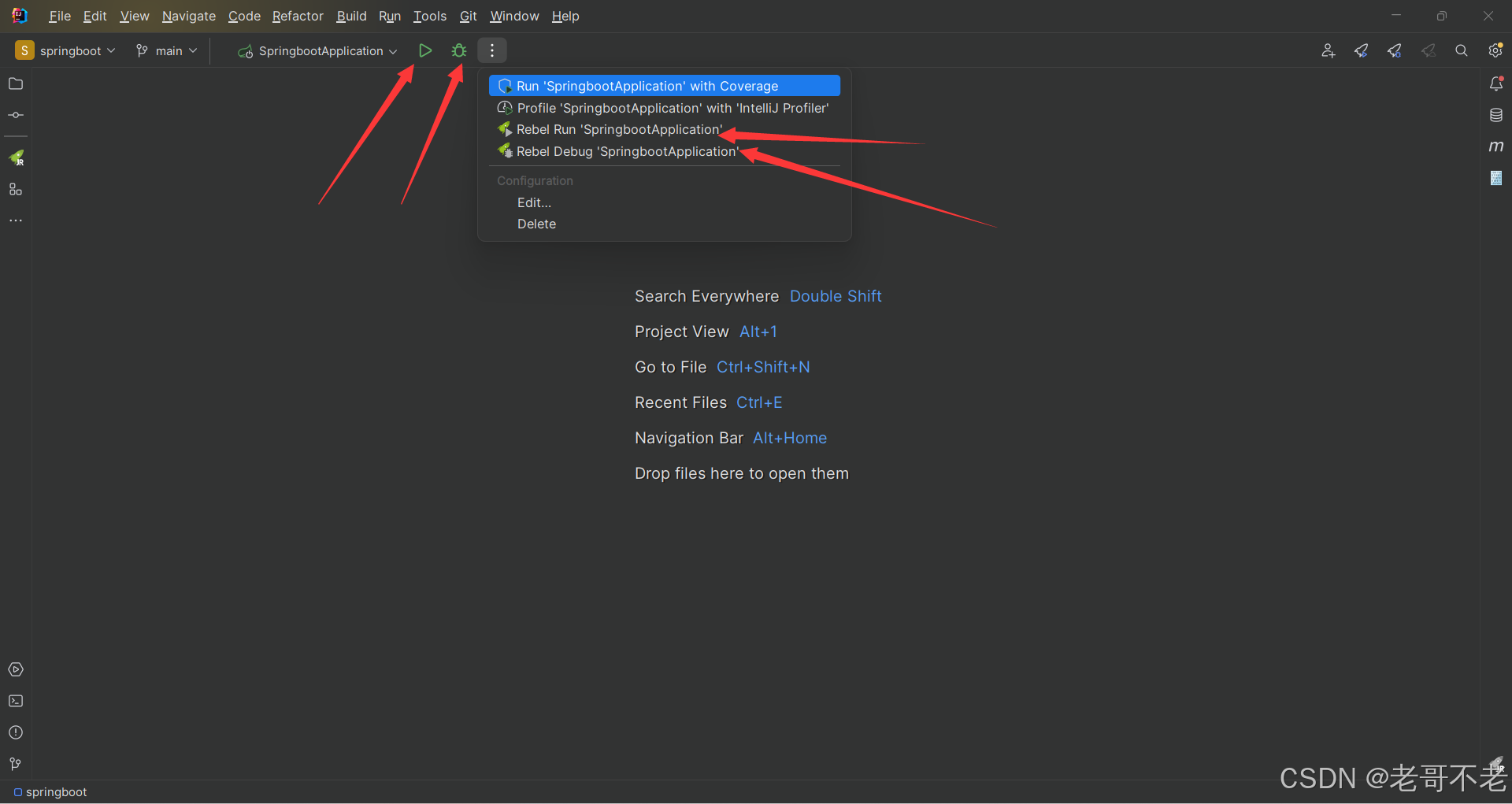1512x804 pixels.
Task: Open the Code With Me icon
Action: click(x=1328, y=50)
